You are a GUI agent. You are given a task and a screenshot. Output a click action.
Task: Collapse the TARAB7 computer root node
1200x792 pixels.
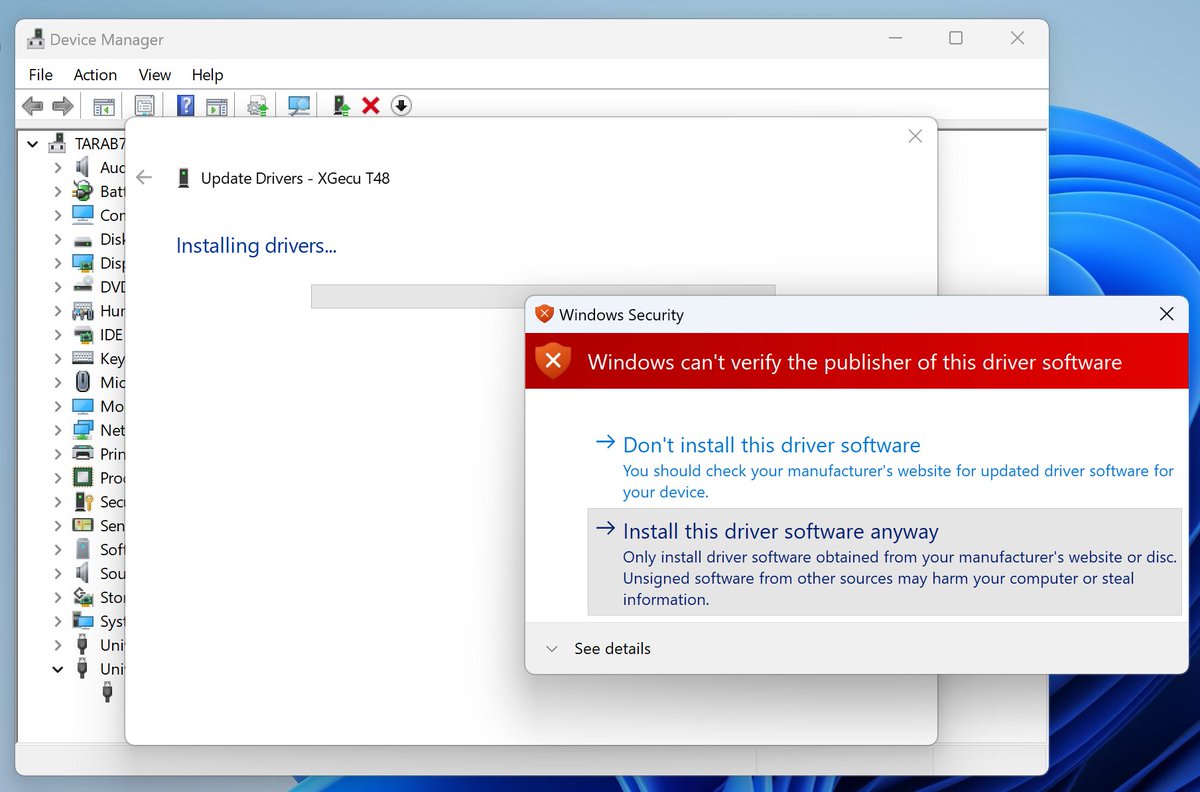pos(32,144)
